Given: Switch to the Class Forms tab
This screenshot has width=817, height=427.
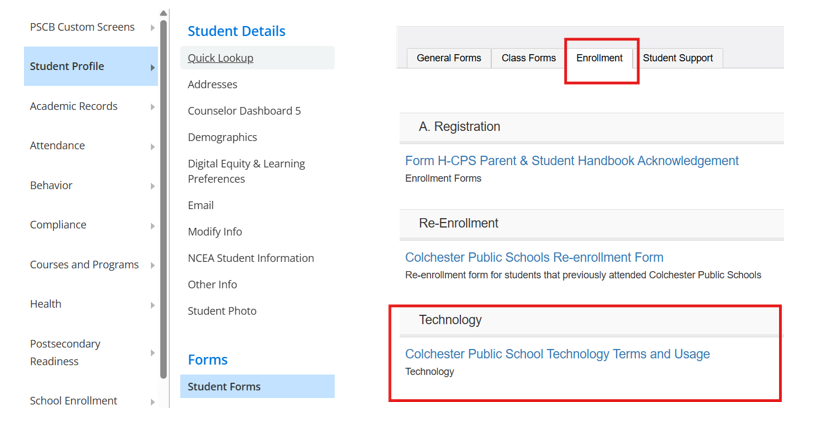Looking at the screenshot, I should (528, 58).
